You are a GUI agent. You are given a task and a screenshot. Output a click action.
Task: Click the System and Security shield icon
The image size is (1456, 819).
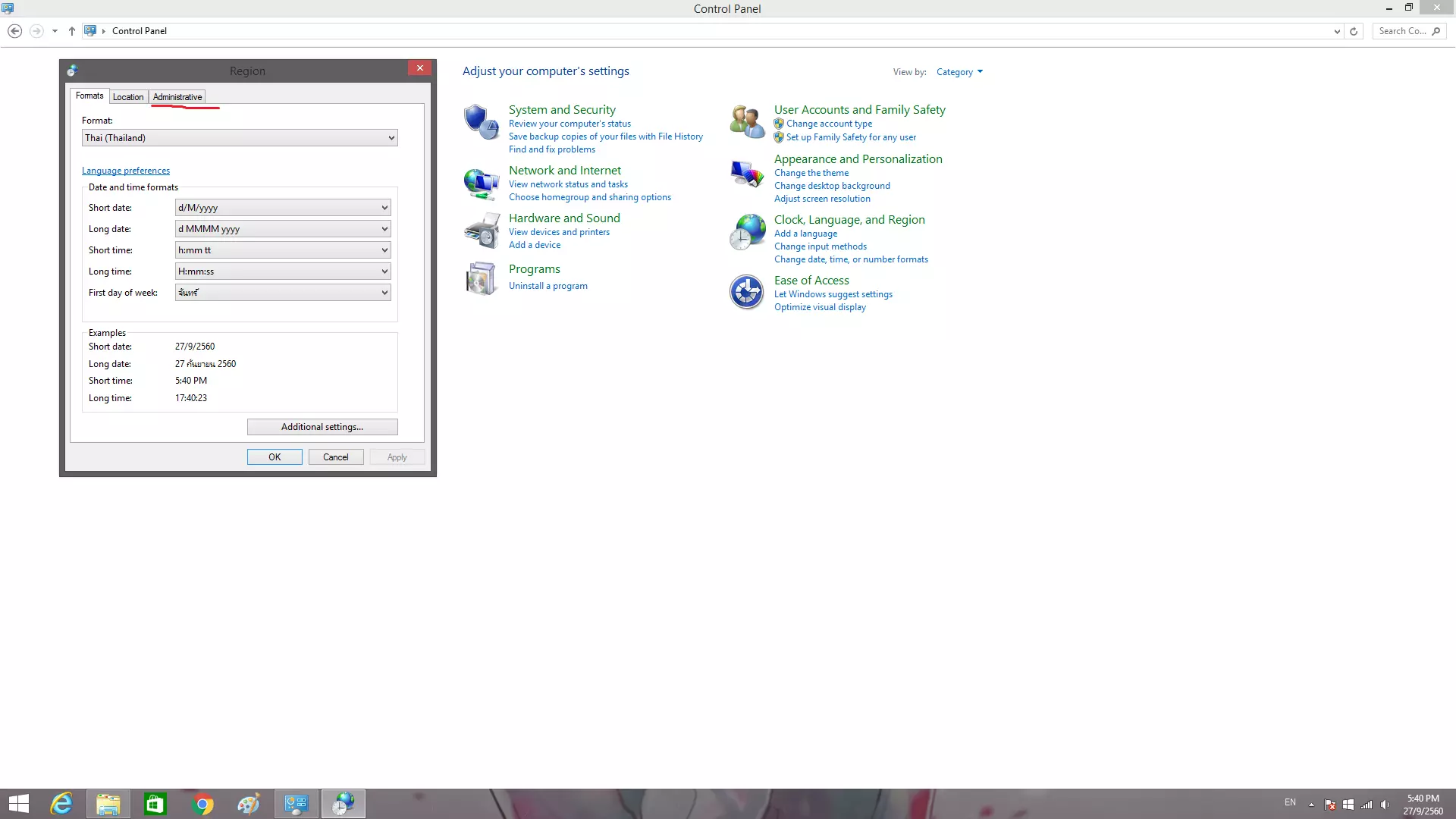[481, 121]
